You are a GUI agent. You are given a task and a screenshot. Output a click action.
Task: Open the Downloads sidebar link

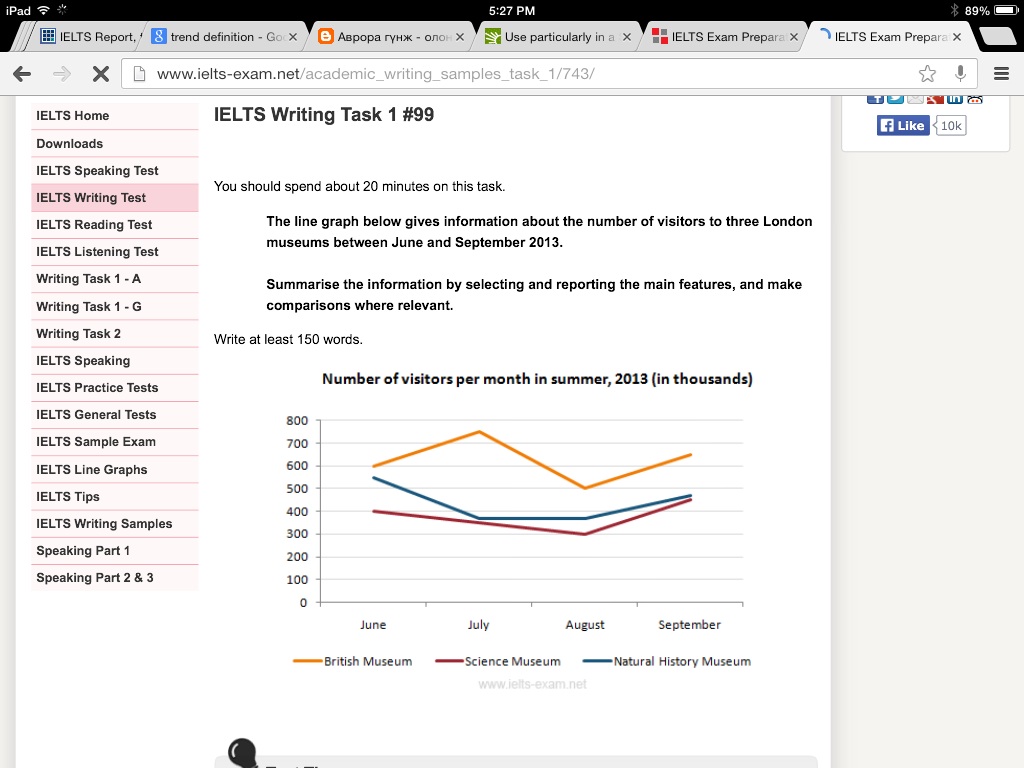pyautogui.click(x=114, y=144)
